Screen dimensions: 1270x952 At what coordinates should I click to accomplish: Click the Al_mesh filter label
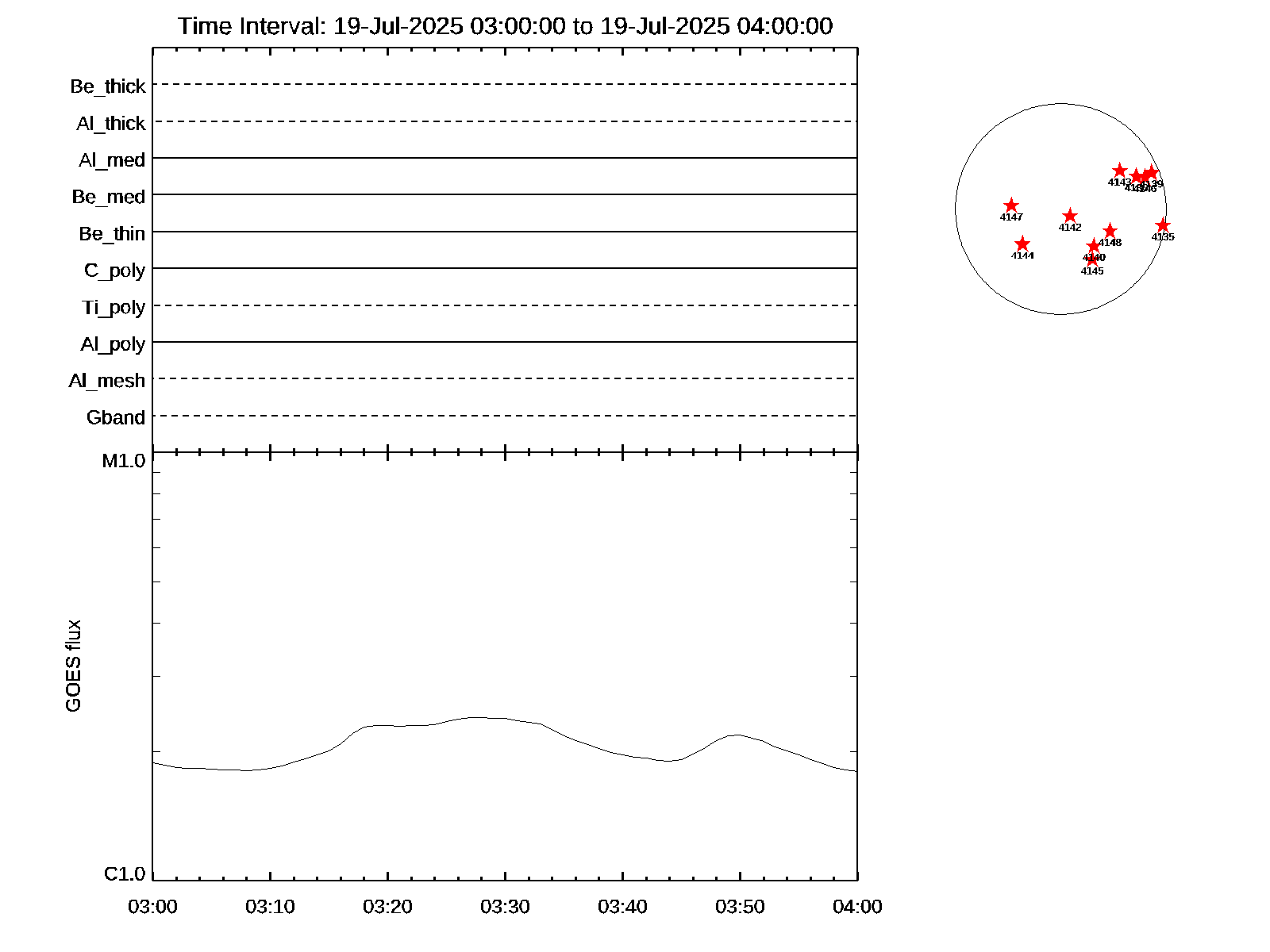pos(107,381)
